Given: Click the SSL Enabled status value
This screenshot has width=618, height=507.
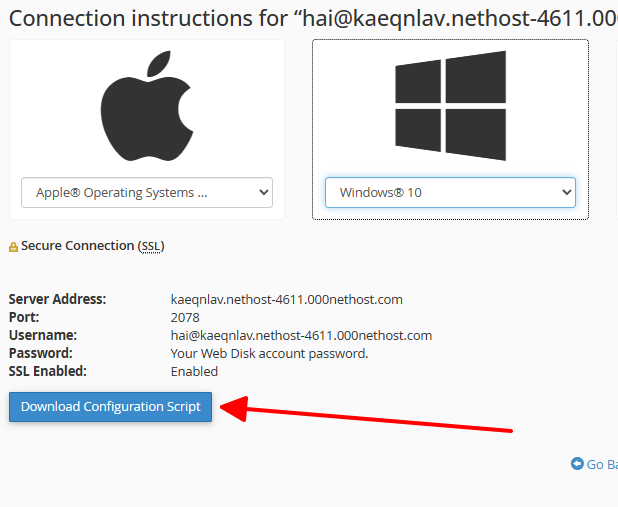Looking at the screenshot, I should pos(194,372).
